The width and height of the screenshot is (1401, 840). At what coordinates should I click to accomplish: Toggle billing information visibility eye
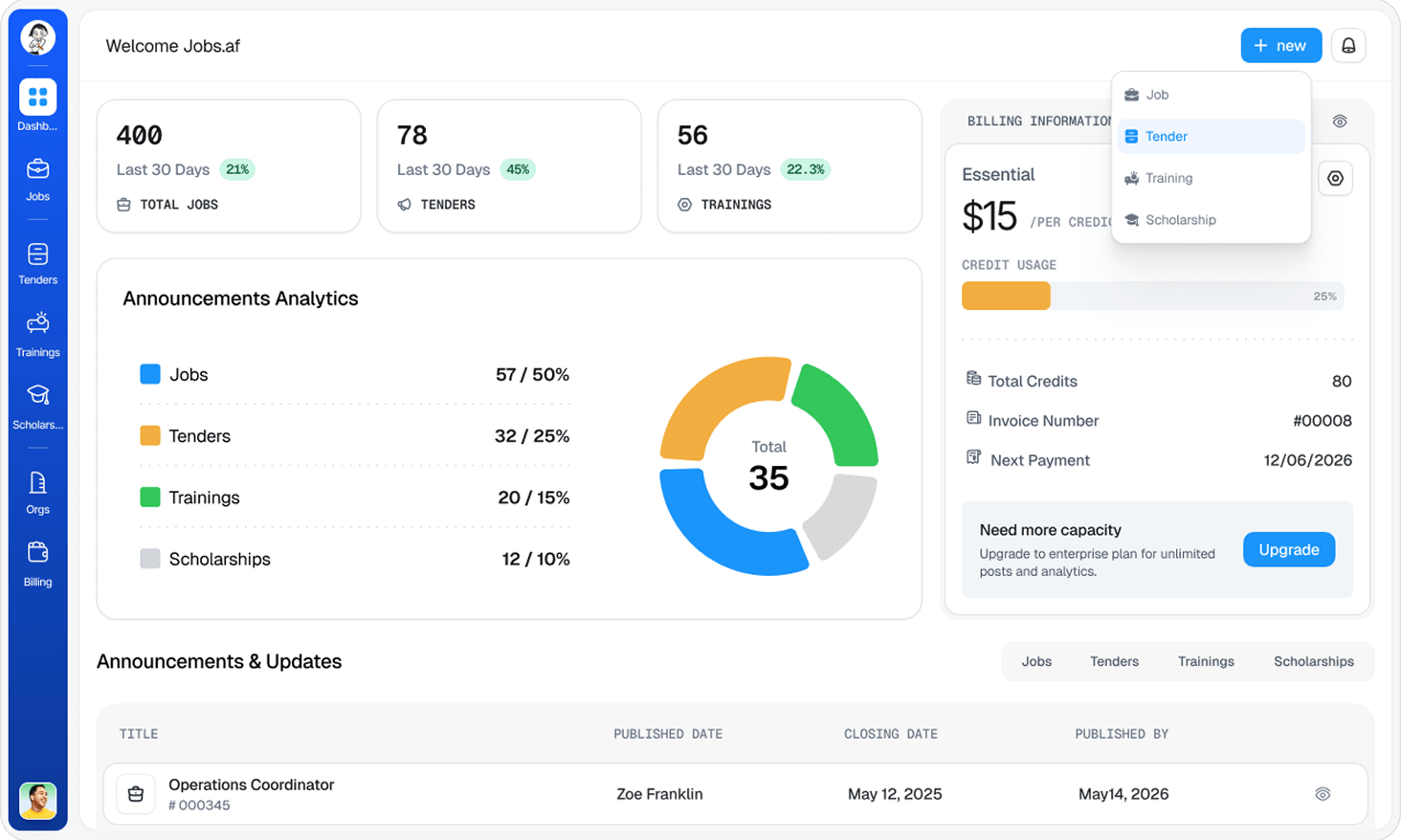[x=1340, y=122]
